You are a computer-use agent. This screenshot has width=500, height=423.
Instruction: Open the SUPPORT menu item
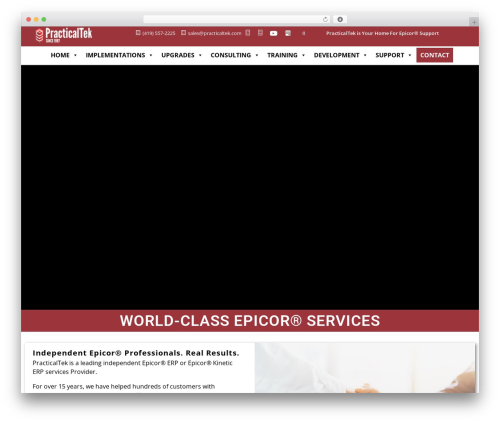click(390, 55)
